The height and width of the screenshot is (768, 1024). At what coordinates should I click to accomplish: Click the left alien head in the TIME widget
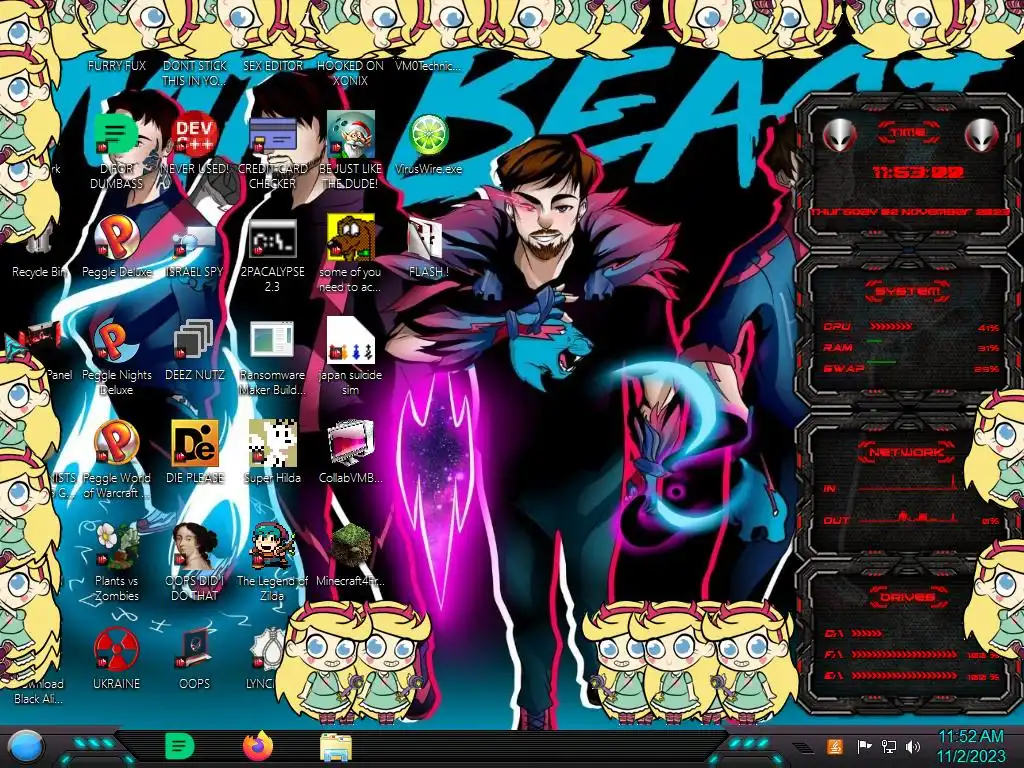click(840, 135)
